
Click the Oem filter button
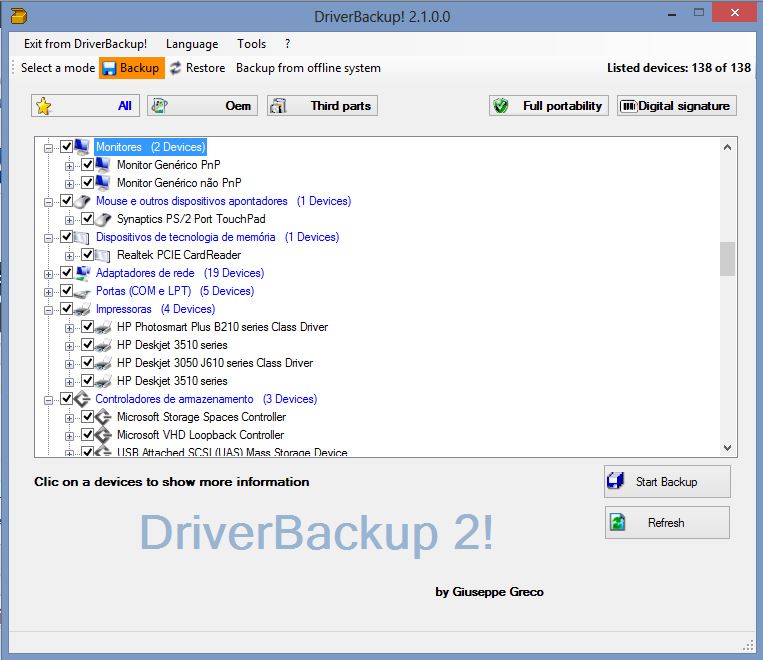click(x=202, y=106)
